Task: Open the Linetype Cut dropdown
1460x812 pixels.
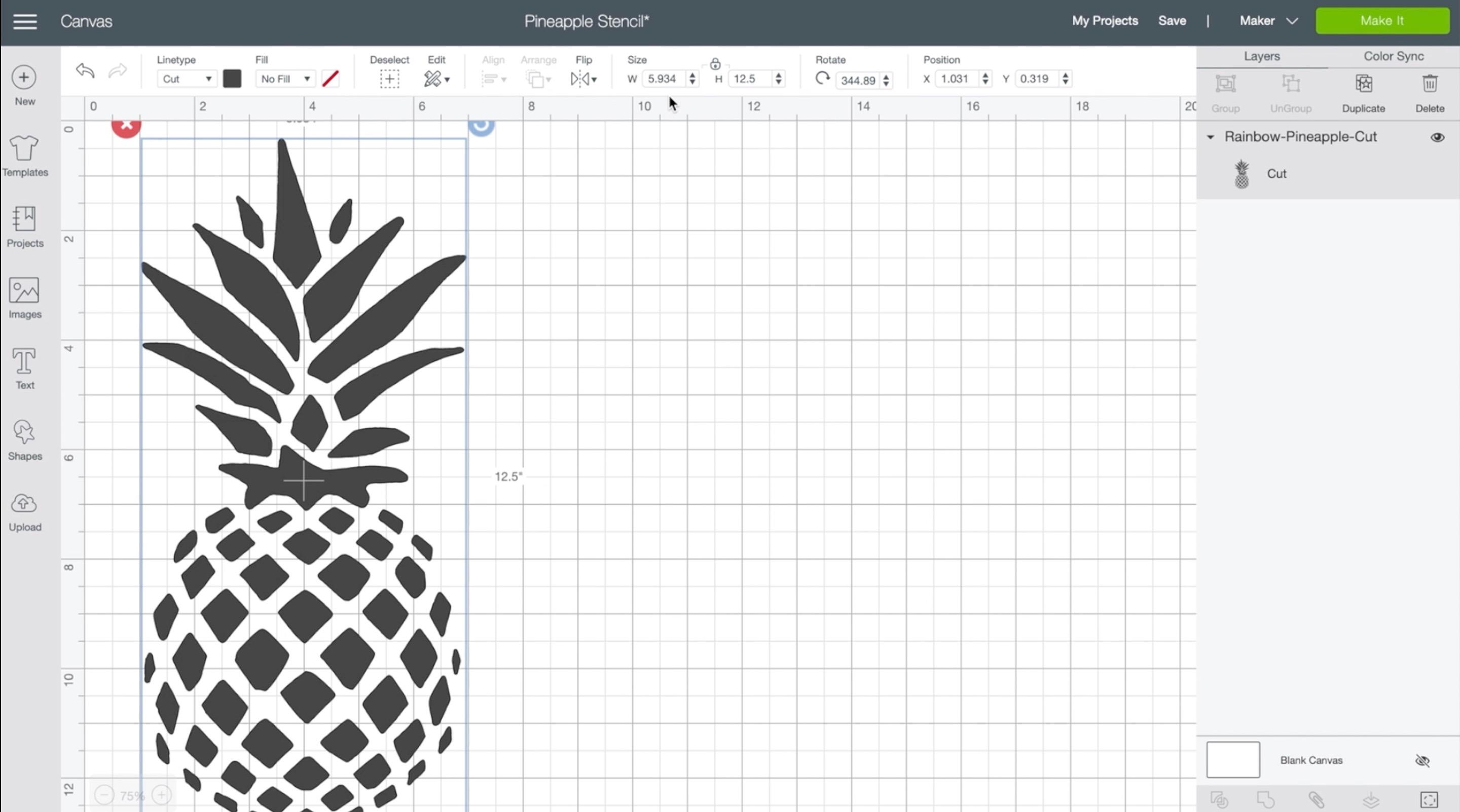Action: (186, 79)
